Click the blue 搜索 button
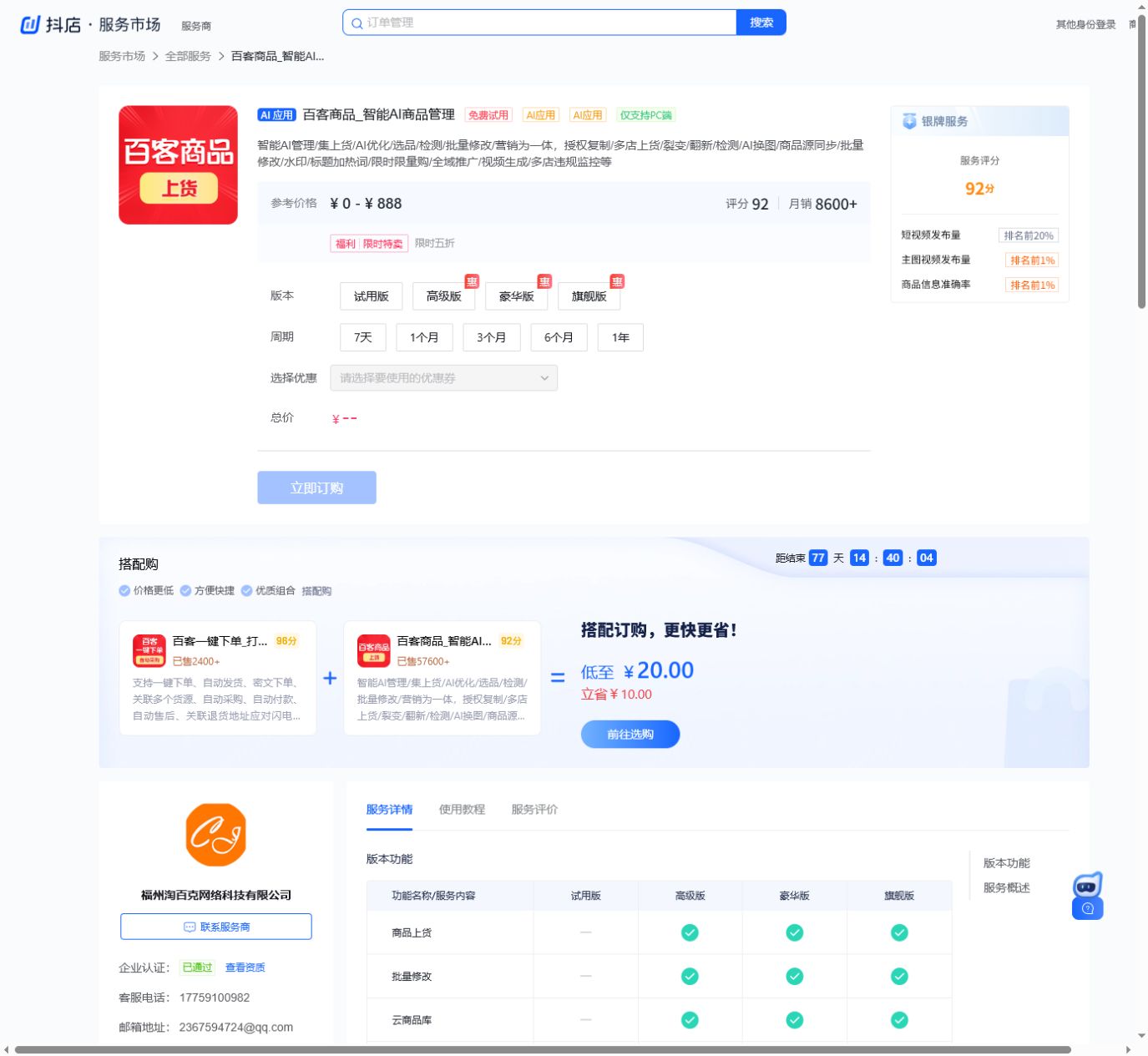Viewport: 1148px width, 1056px height. [x=761, y=23]
